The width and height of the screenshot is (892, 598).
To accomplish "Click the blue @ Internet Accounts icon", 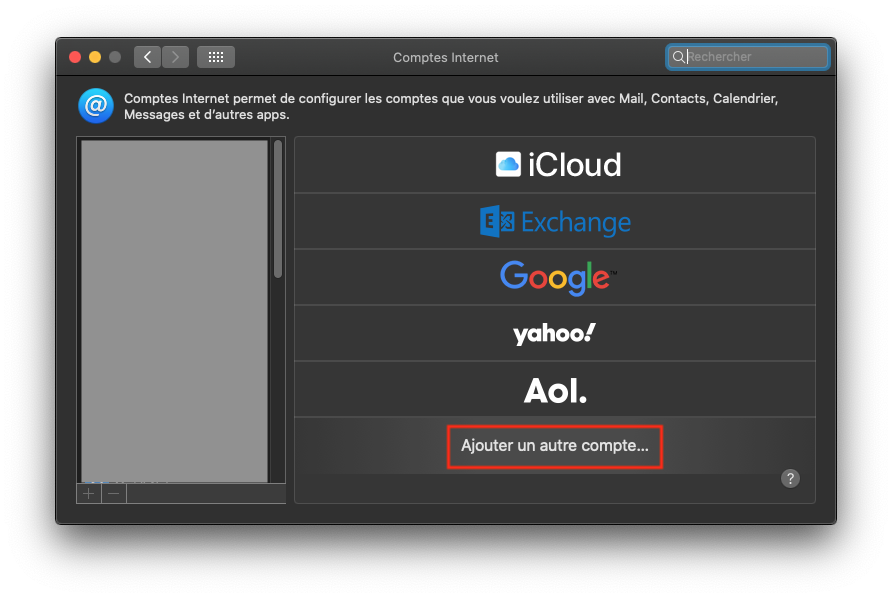I will click(x=96, y=105).
